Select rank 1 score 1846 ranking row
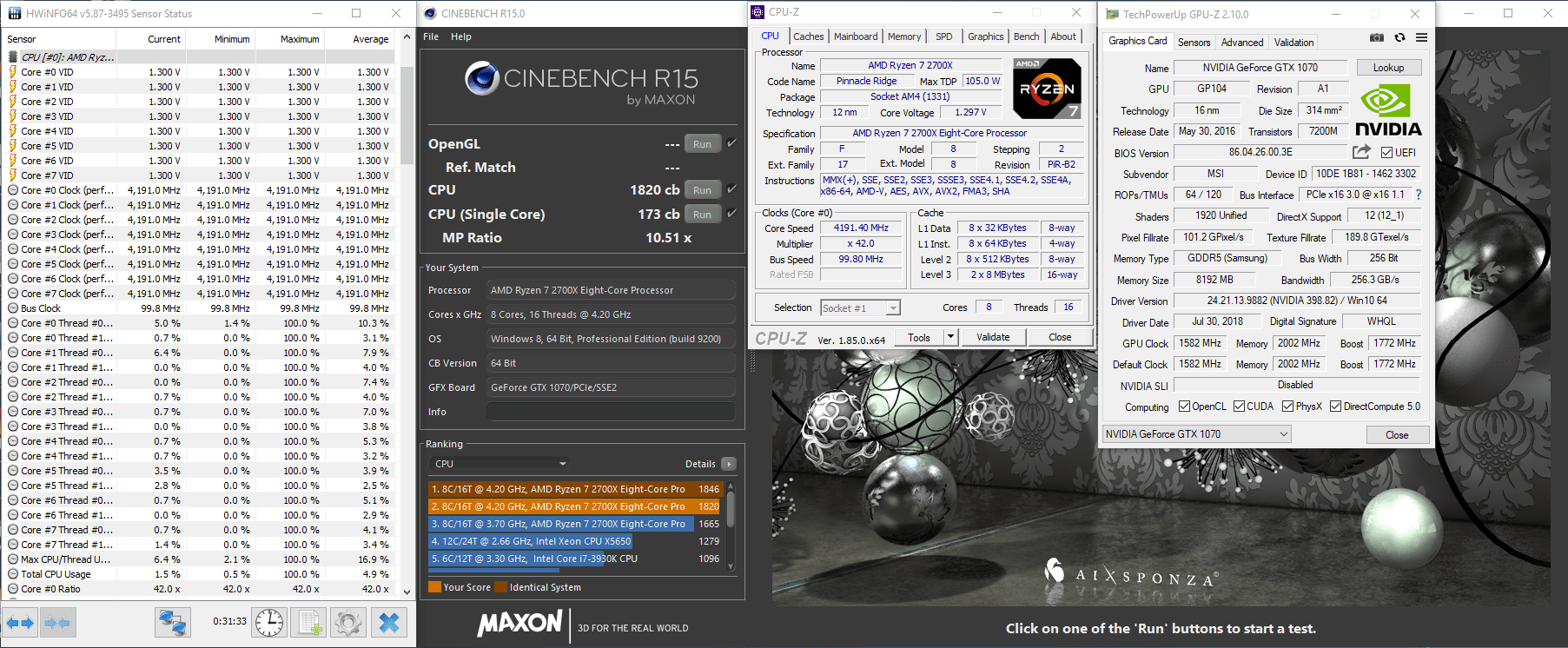 (575, 489)
